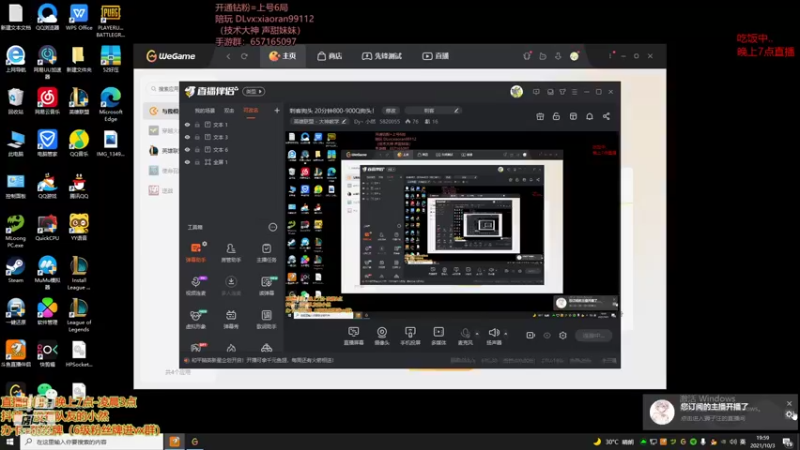This screenshot has height=450, width=800.
Task: Switch to WeGame 主页 tab
Action: 283,56
